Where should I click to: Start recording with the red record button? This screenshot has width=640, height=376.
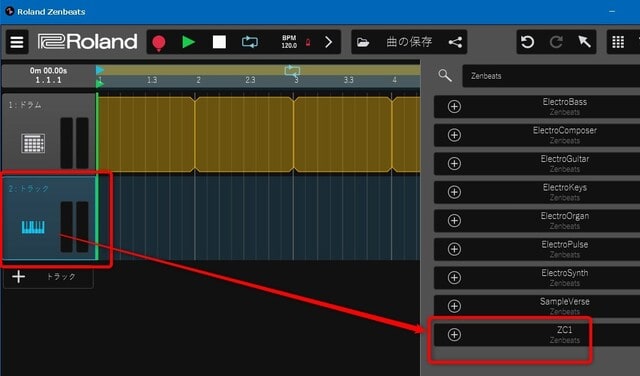159,42
